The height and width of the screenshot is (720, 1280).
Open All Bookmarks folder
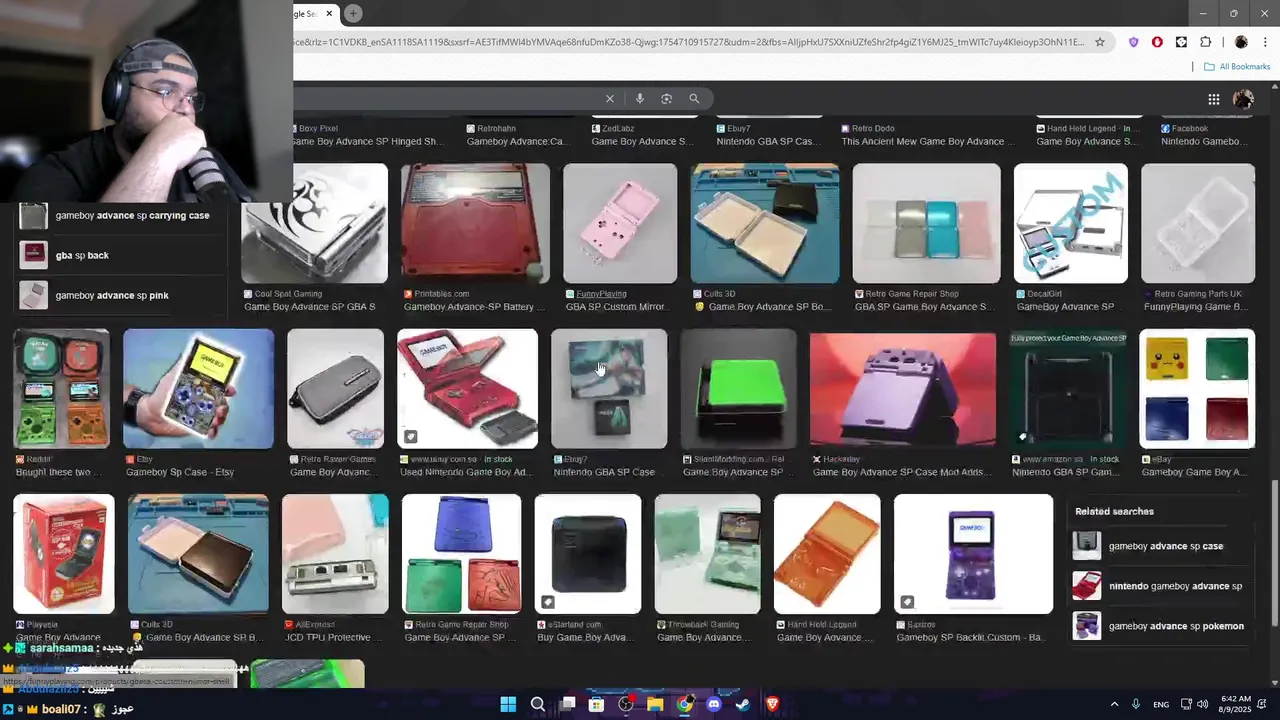1237,67
